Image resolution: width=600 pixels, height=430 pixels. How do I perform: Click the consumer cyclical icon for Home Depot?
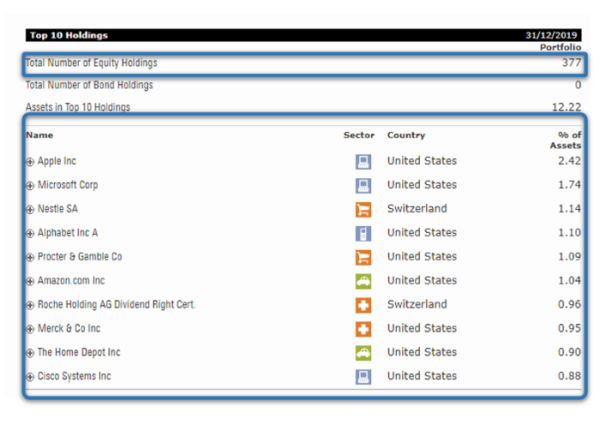pos(363,353)
